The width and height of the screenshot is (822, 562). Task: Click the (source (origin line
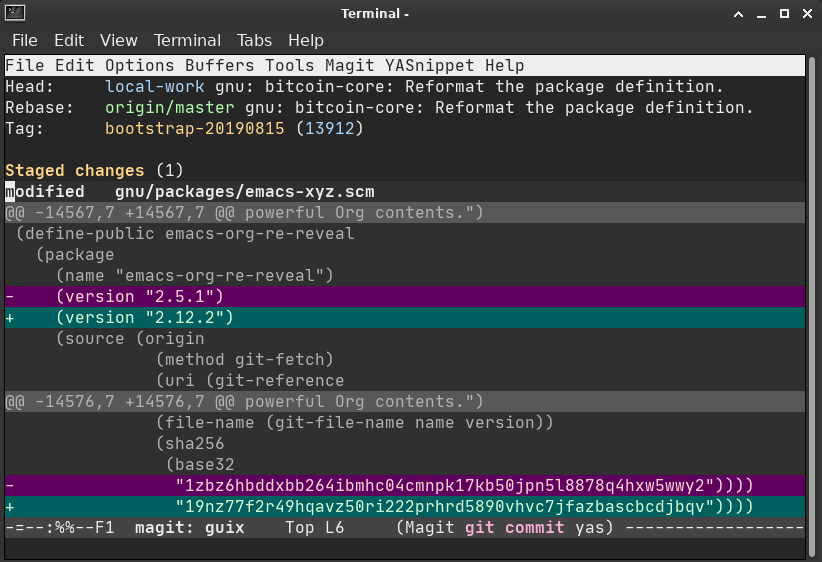click(x=130, y=338)
